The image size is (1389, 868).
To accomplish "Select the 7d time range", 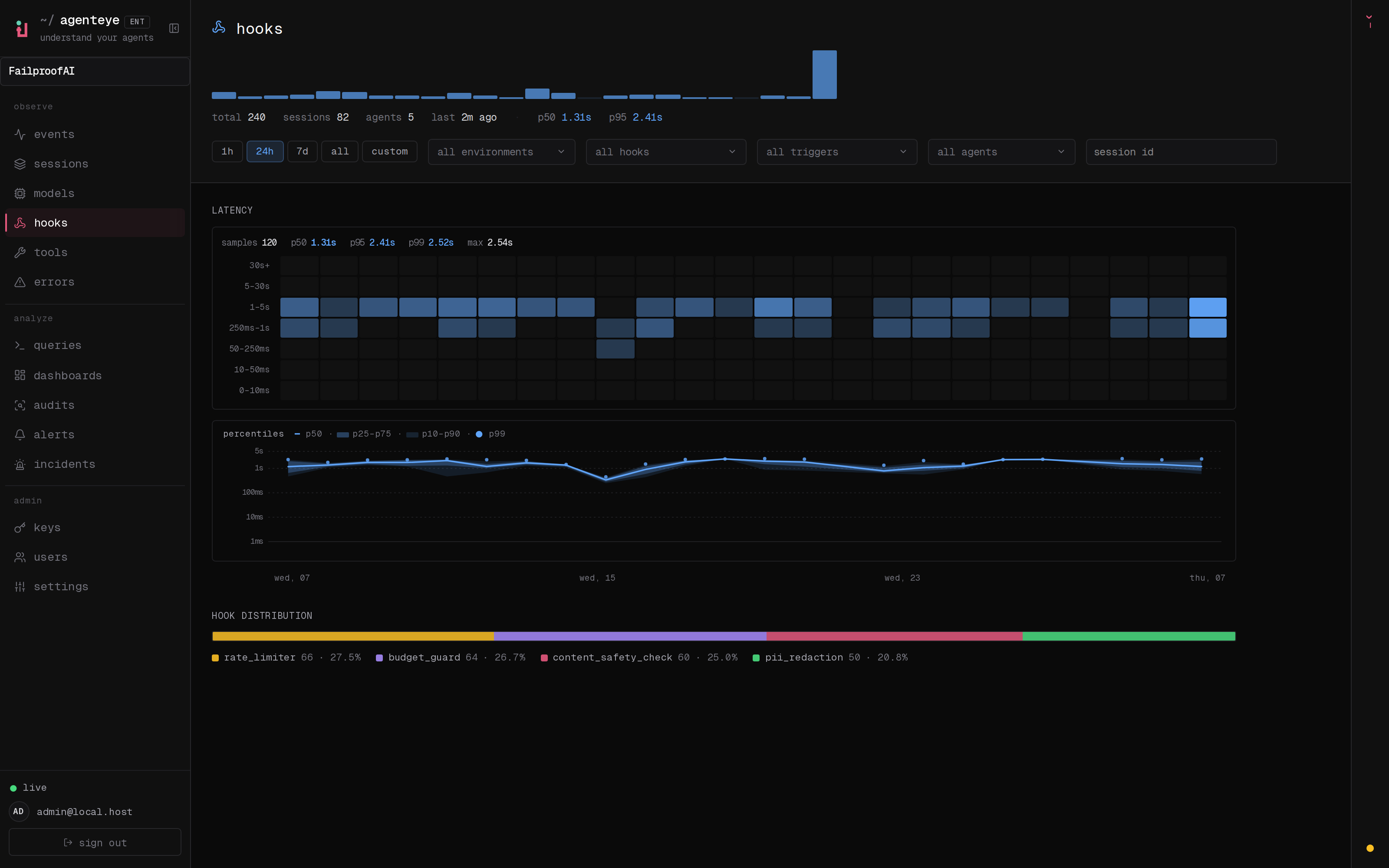I will pos(303,151).
